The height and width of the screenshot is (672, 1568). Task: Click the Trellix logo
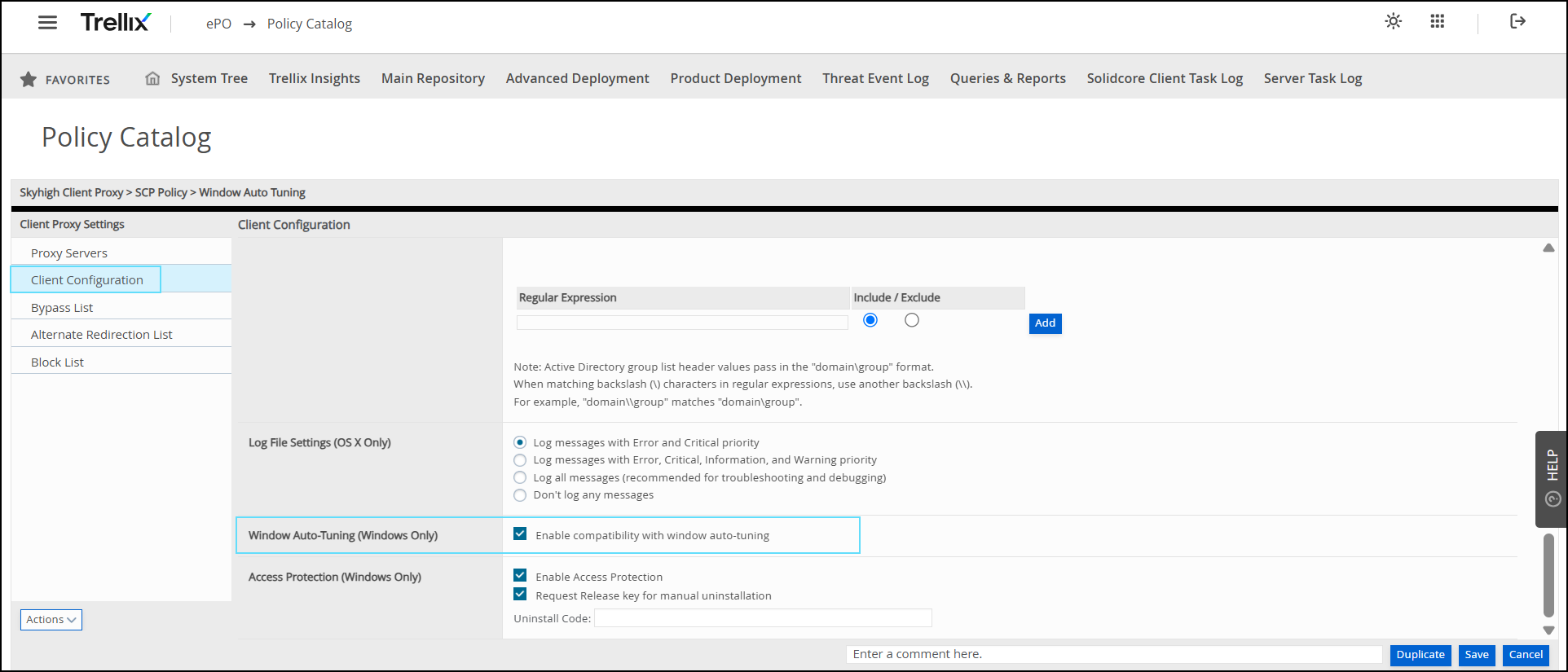click(116, 23)
